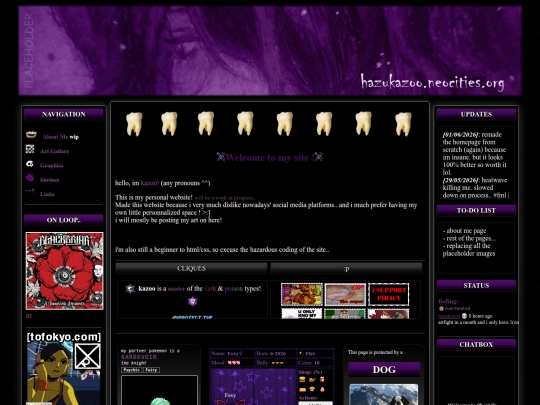Click the overheated emoji in status
540x405 pixels.
441,309
